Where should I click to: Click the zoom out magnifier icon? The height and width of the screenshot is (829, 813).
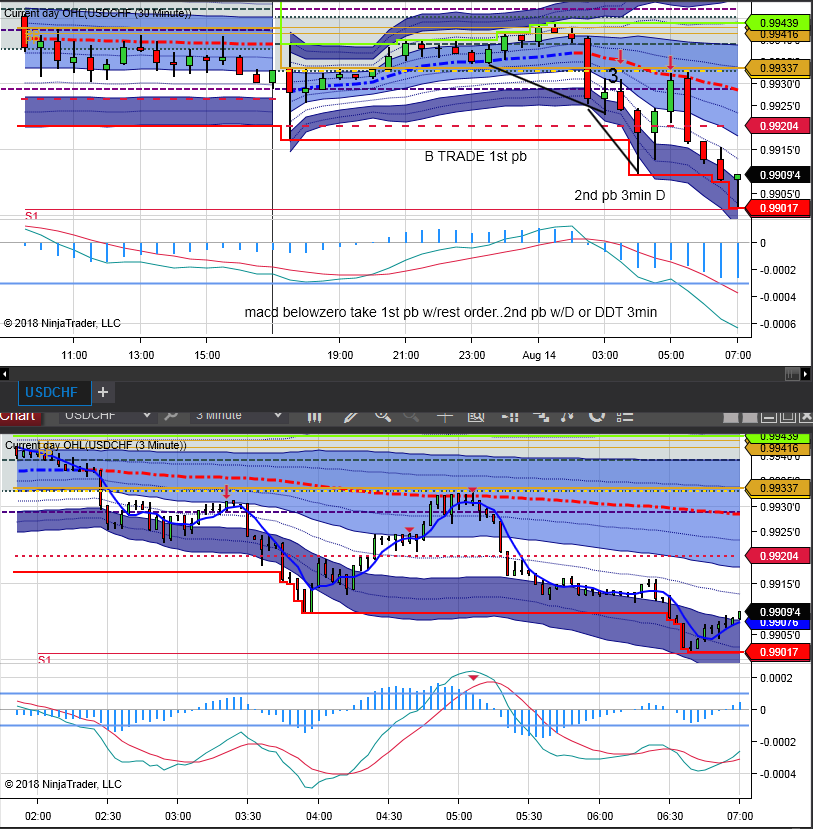pos(411,417)
